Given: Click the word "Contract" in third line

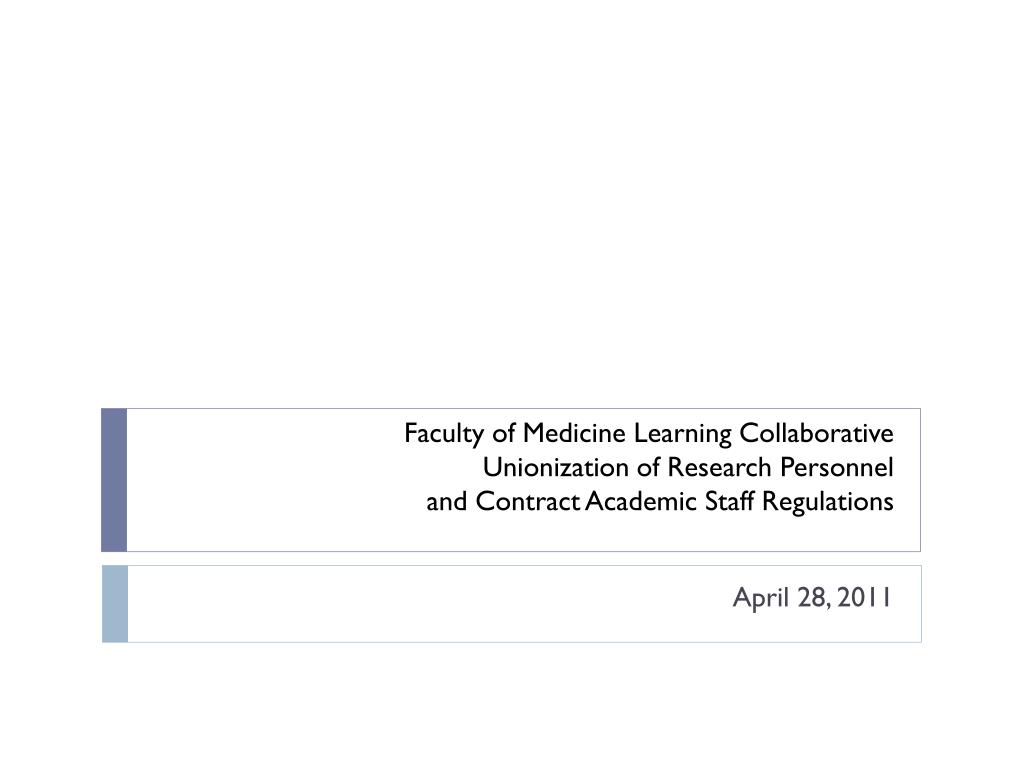Looking at the screenshot, I should (528, 502).
